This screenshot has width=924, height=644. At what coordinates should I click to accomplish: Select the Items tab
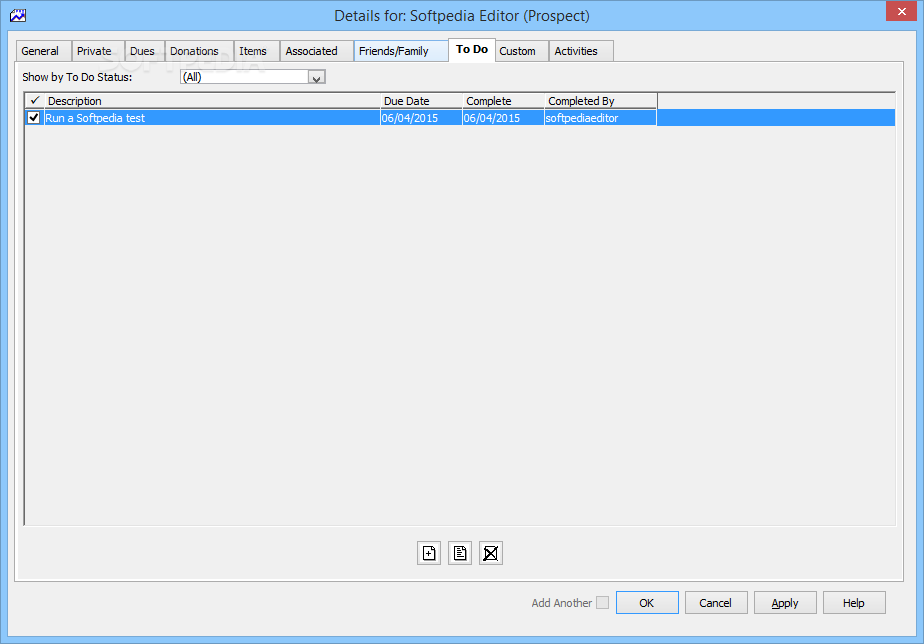tap(257, 51)
